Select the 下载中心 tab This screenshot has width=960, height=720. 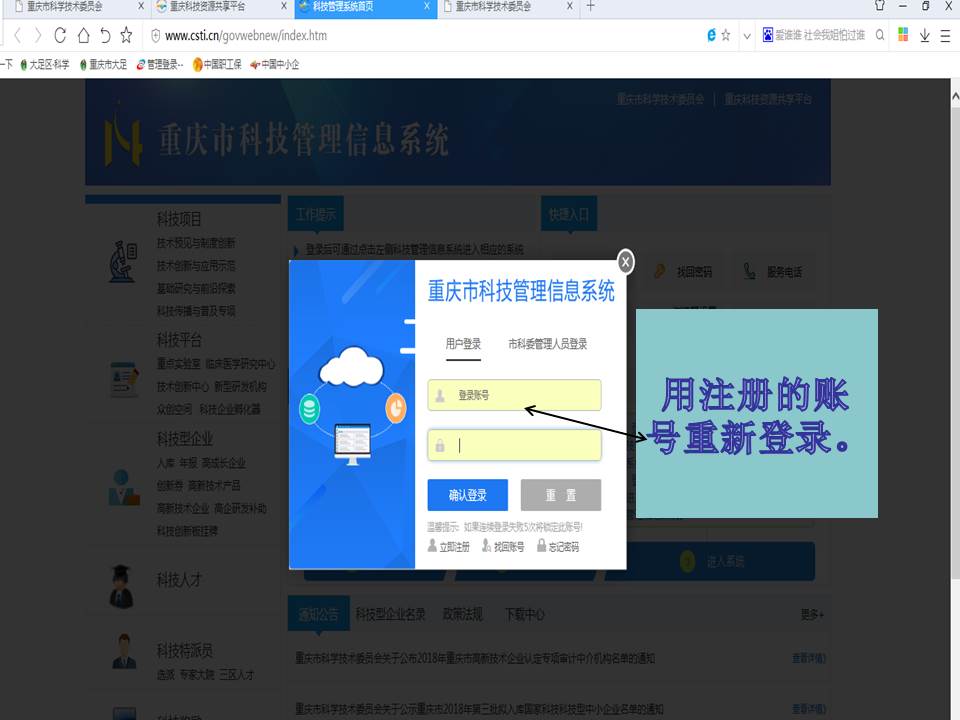(525, 614)
